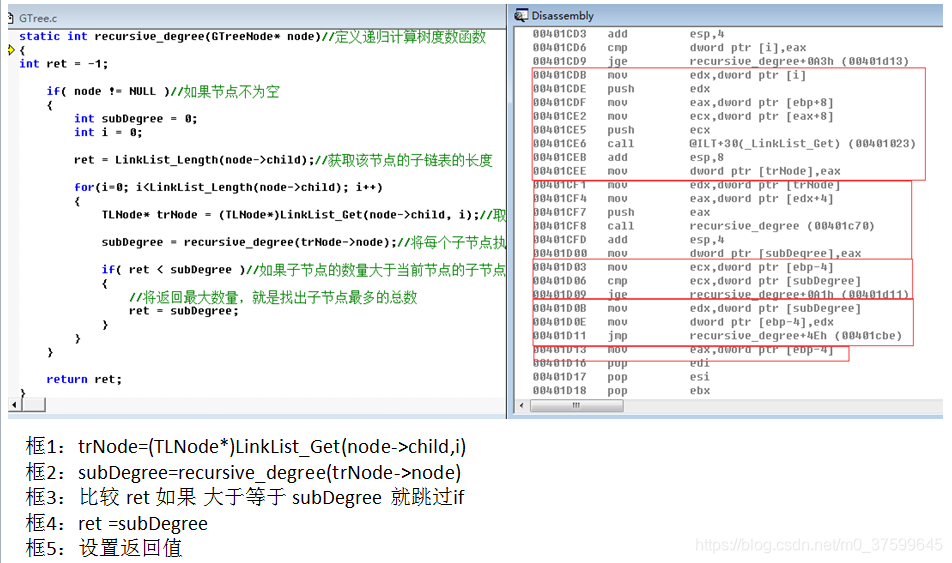The width and height of the screenshot is (952, 563).
Task: Click disassembly row 00401CEE 'mov dword ptr [trNode],eax'
Action: point(687,171)
